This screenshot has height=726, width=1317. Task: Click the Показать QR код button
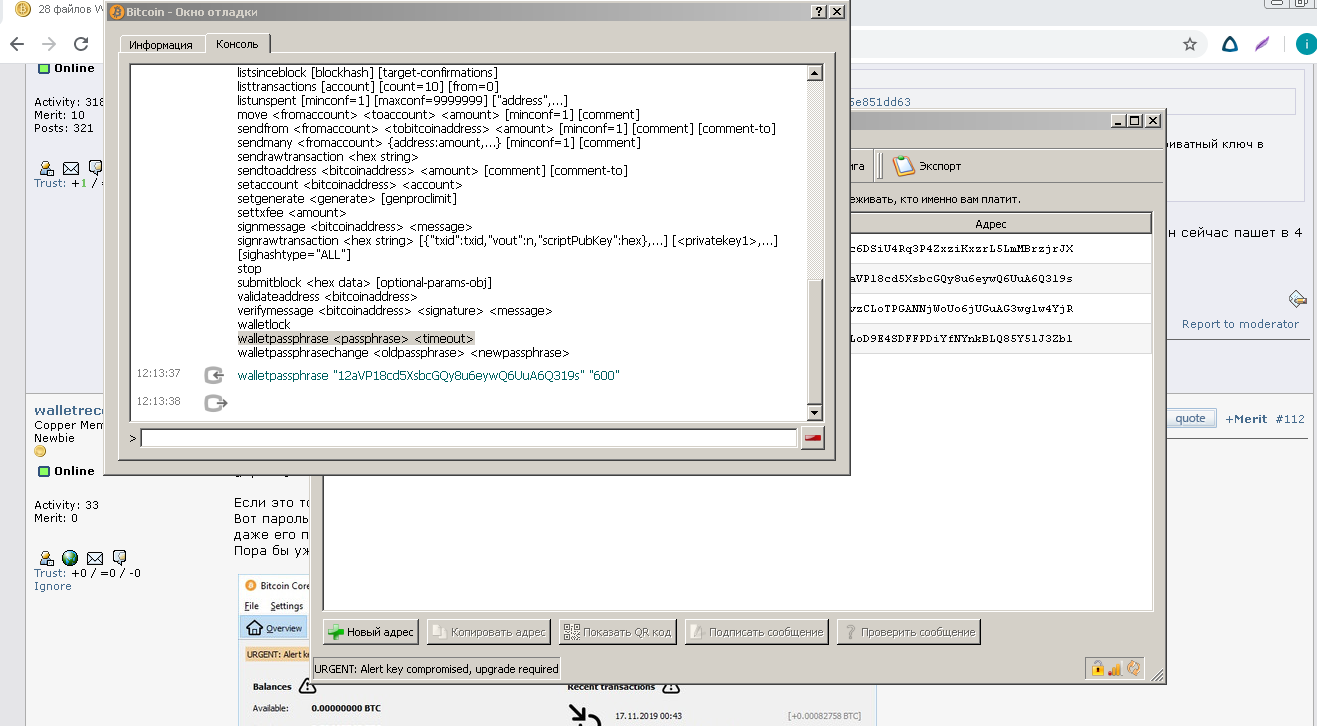617,632
